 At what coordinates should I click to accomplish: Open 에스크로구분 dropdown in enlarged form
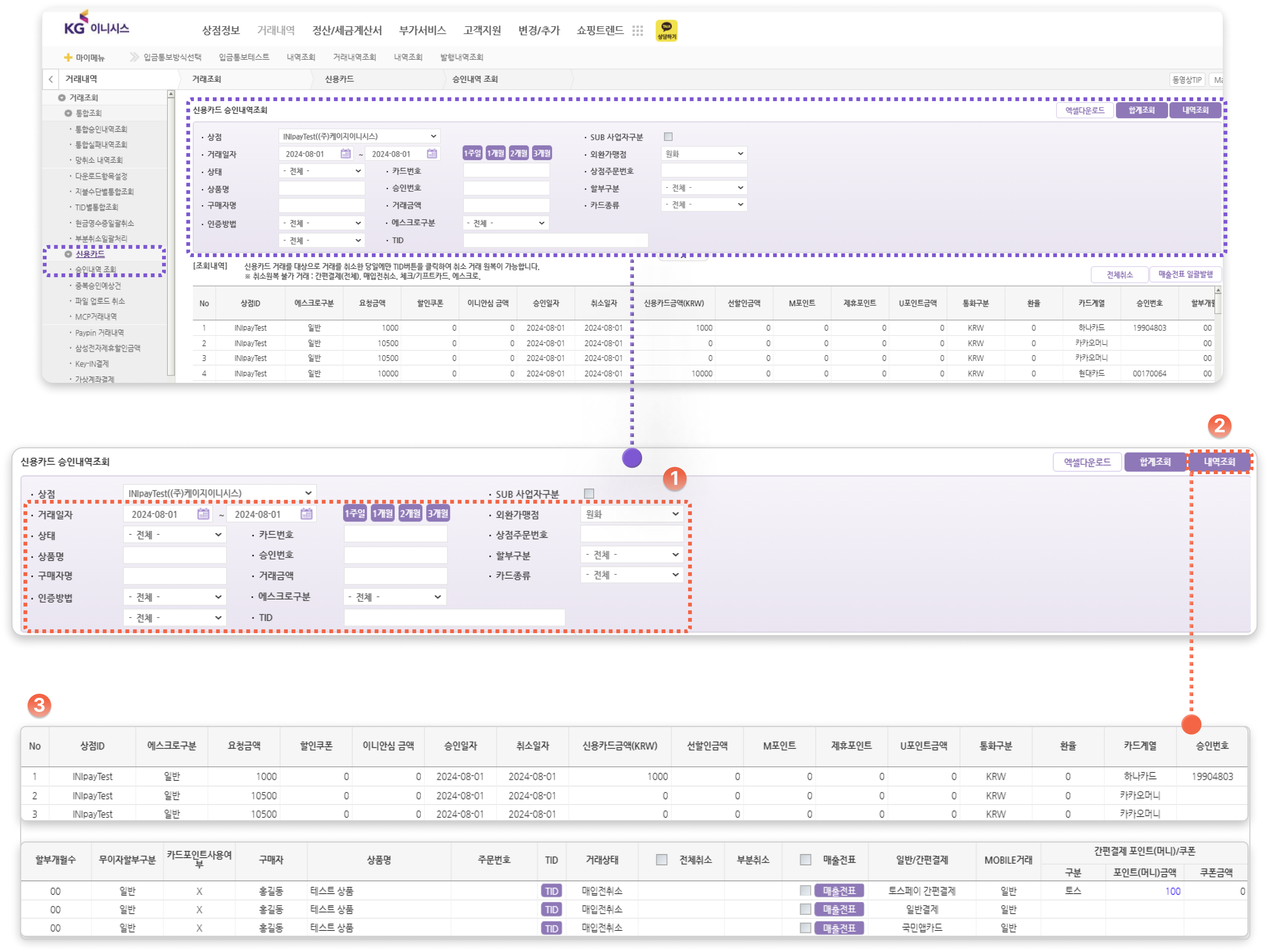[395, 597]
